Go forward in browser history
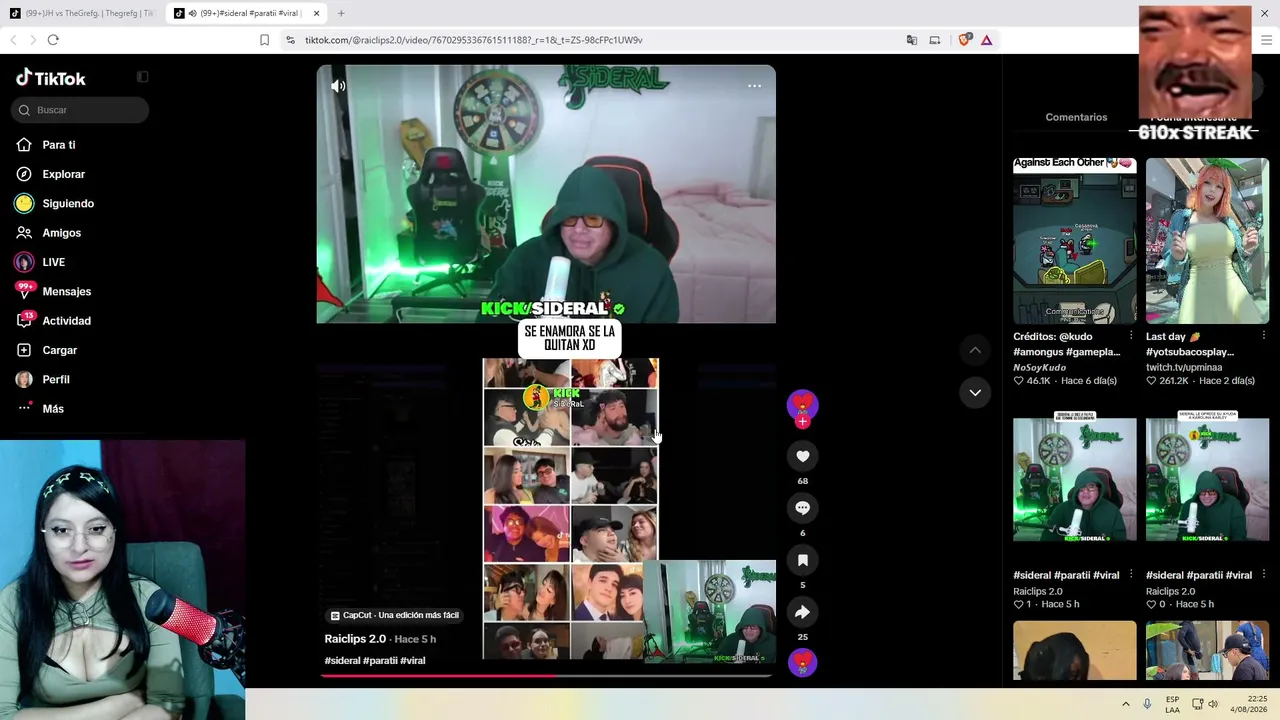The image size is (1280, 720). click(x=32, y=40)
